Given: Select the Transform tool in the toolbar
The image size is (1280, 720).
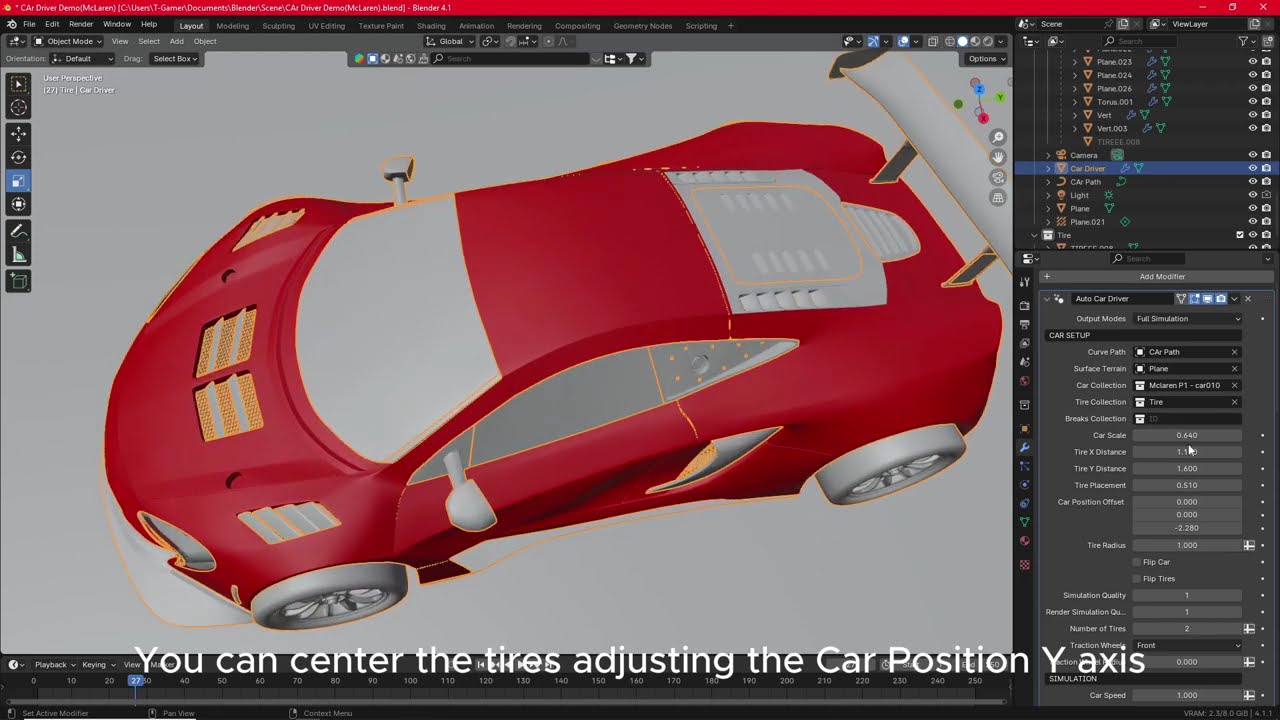Looking at the screenshot, I should click(x=19, y=205).
